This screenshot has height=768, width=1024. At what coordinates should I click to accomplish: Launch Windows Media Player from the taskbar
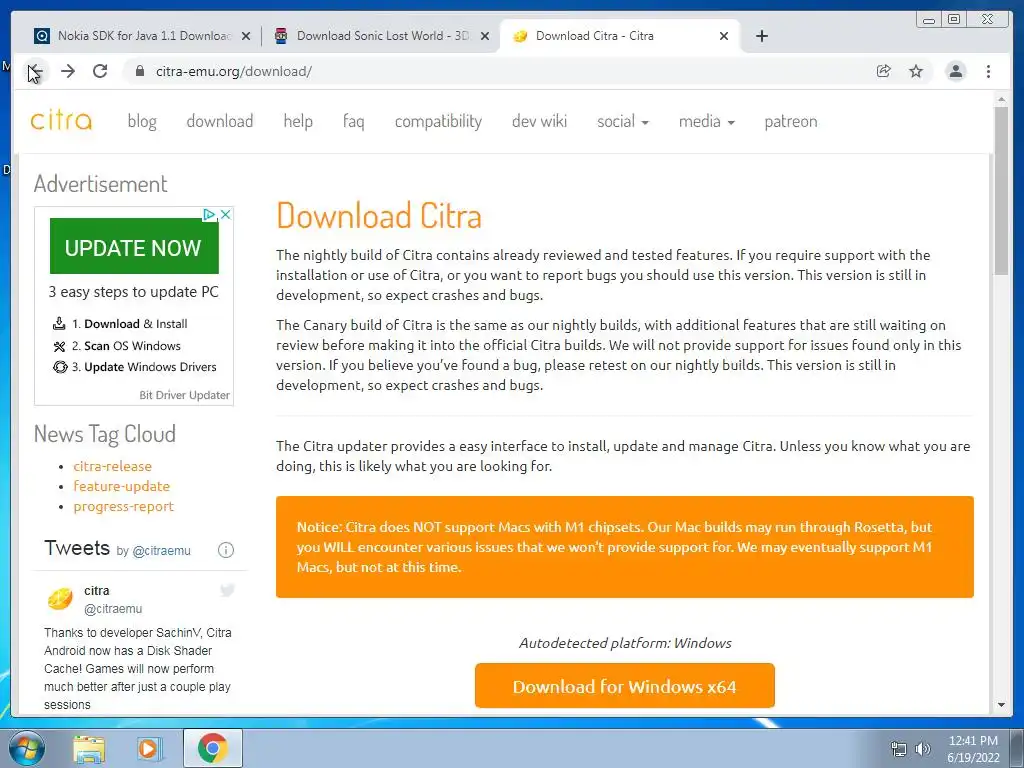149,748
